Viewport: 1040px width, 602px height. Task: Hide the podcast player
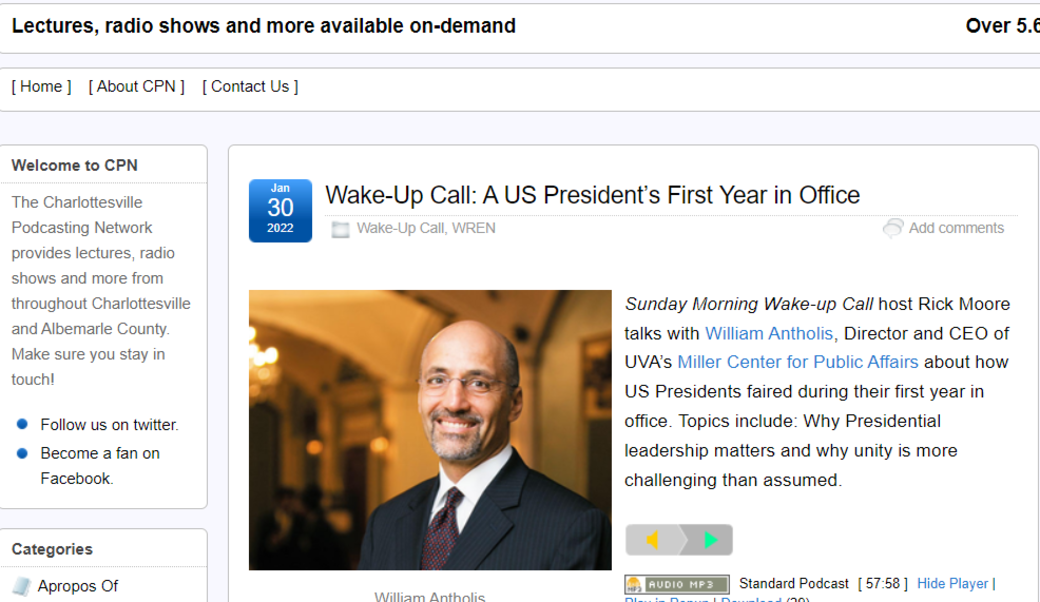(x=953, y=583)
